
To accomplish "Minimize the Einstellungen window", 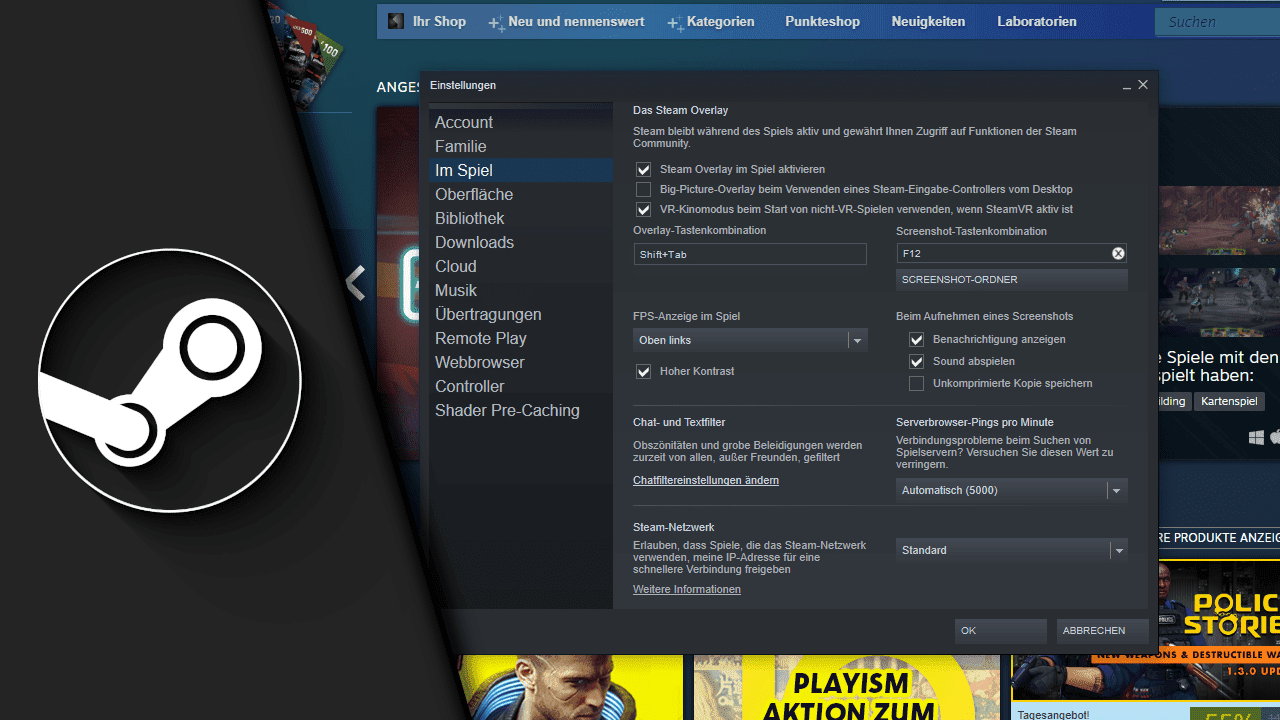I will tap(1127, 86).
